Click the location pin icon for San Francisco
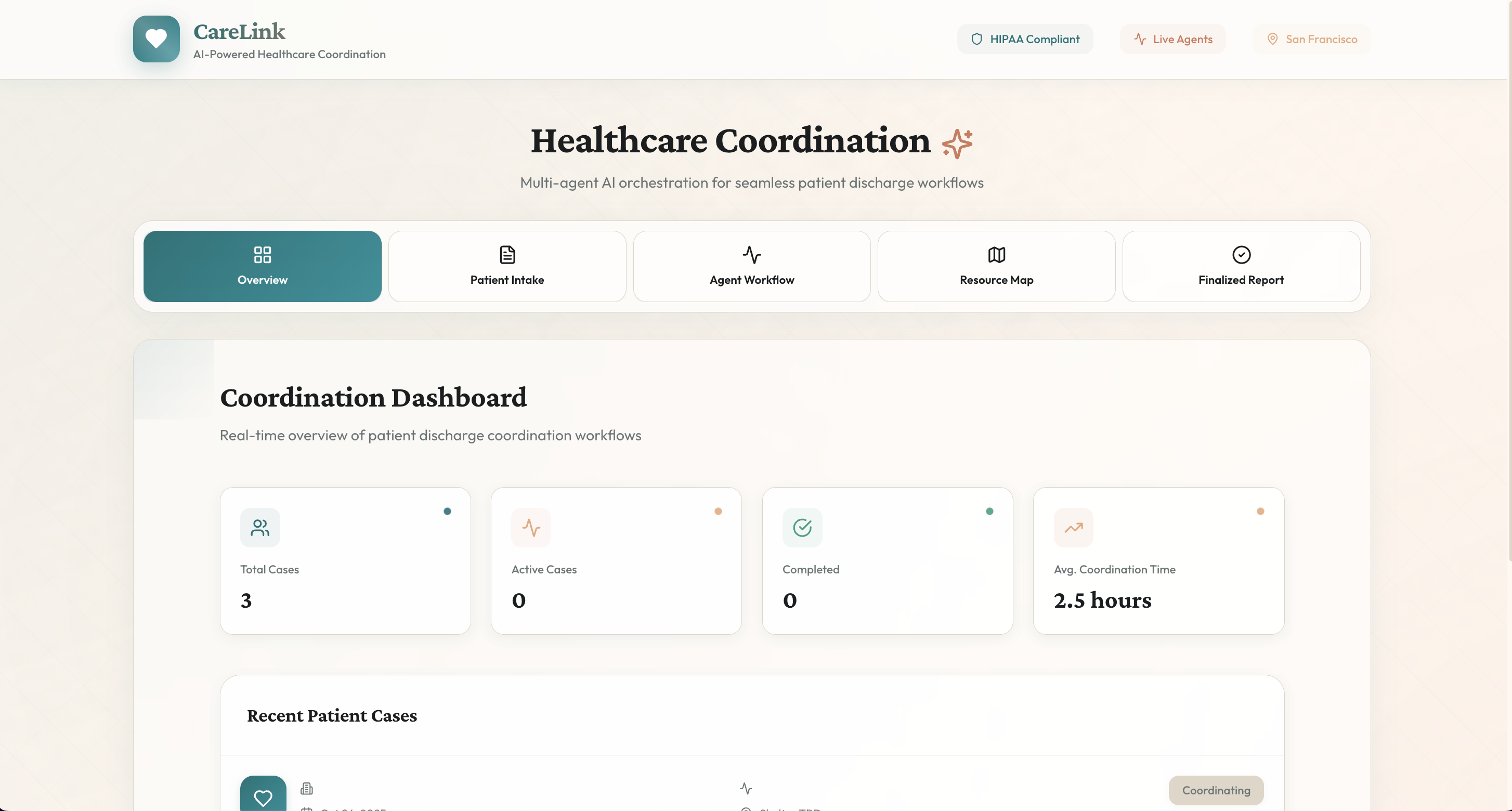1512x811 pixels. pyautogui.click(x=1272, y=40)
